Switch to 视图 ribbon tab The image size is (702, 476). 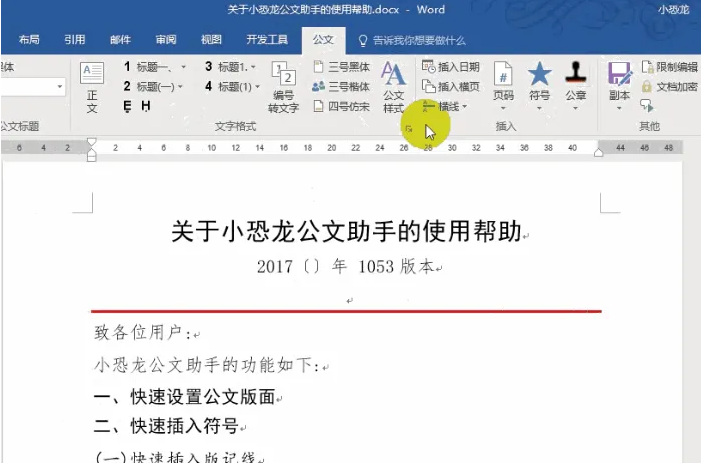pyautogui.click(x=211, y=40)
